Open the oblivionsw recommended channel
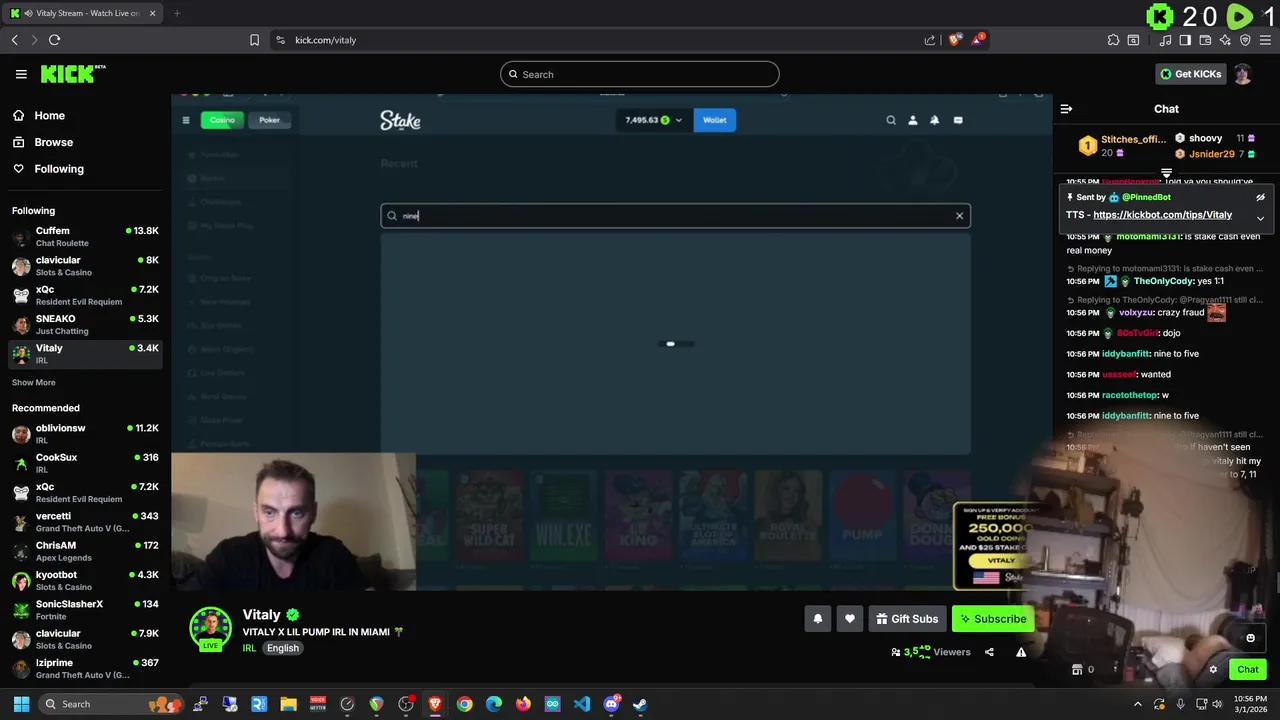Viewport: 1280px width, 720px height. point(85,434)
